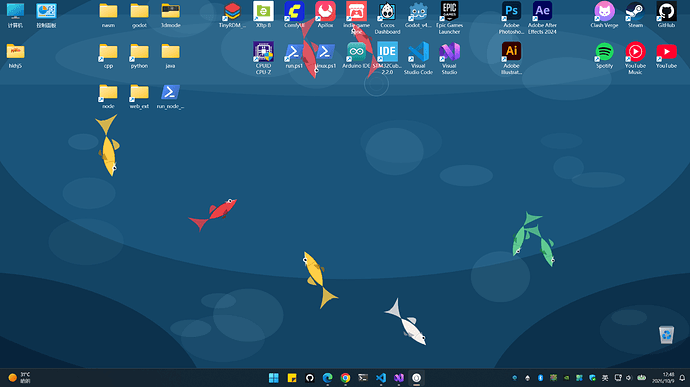Viewport: 690px width, 387px height.
Task: Open the java folder
Action: [x=170, y=56]
